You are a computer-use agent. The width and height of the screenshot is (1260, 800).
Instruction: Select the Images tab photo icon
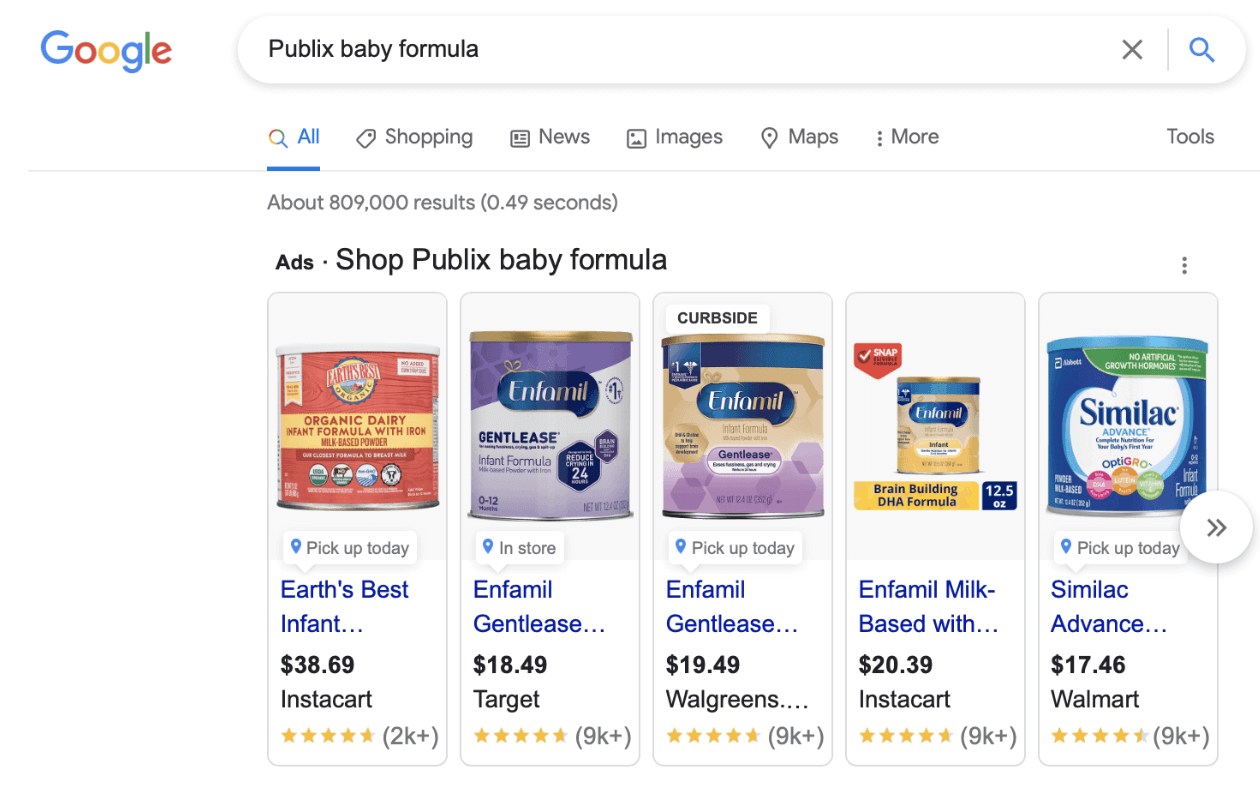[x=637, y=137]
